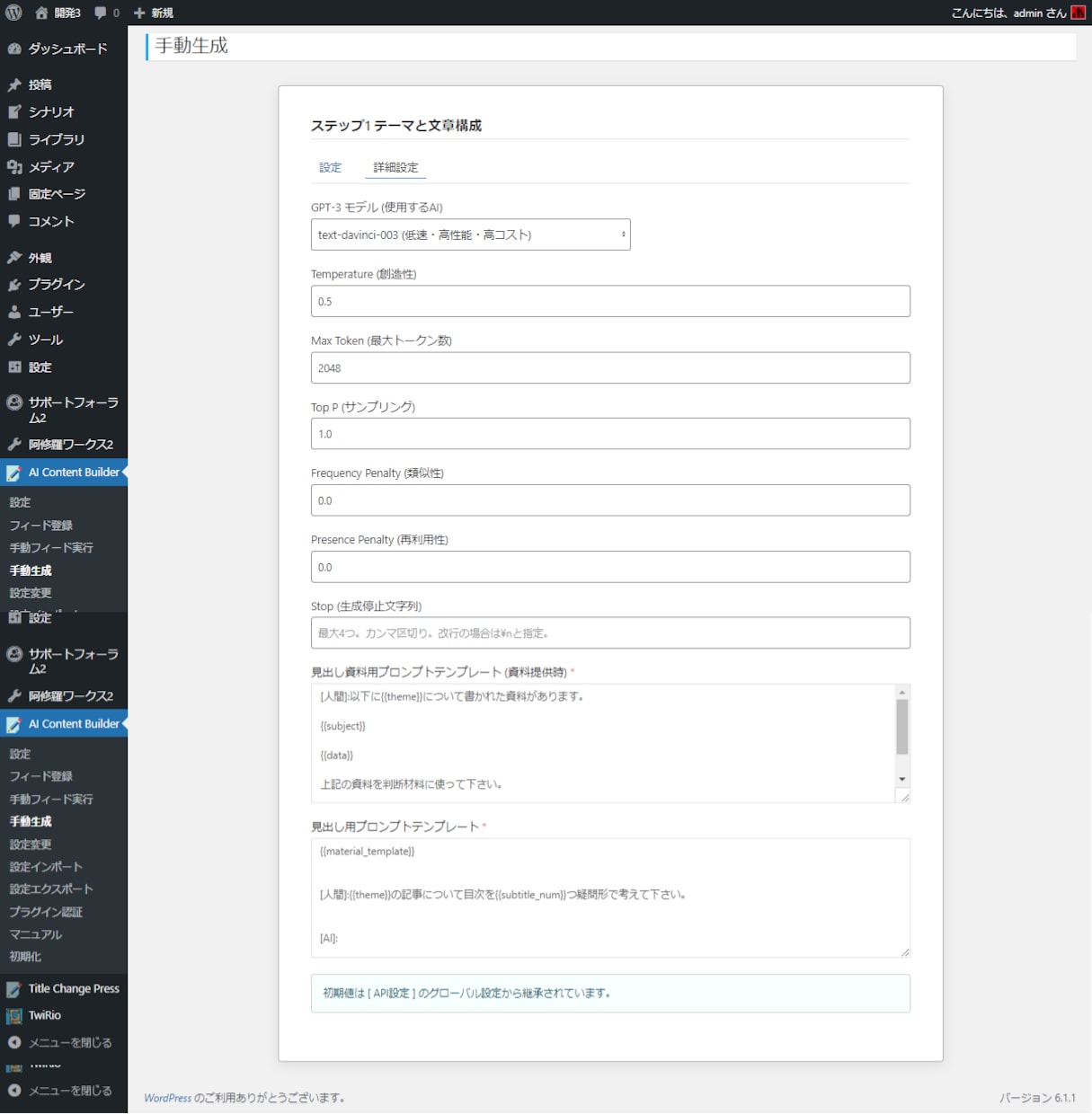Click the admin avatar in the top bar
1092x1114 pixels.
click(1079, 13)
